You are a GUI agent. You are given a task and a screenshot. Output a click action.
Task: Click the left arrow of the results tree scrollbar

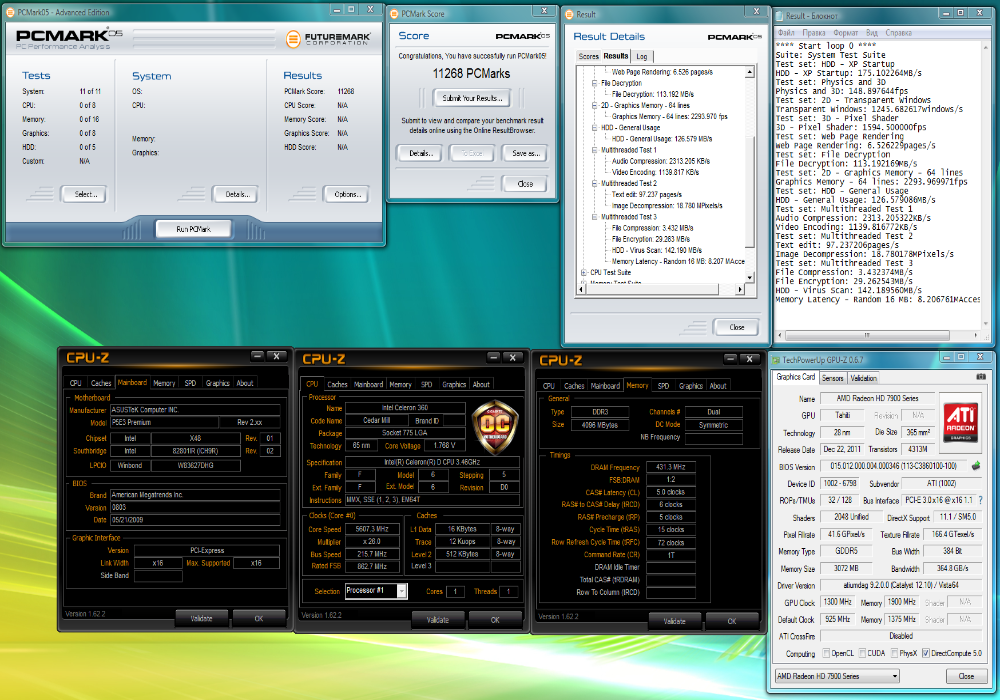click(581, 289)
